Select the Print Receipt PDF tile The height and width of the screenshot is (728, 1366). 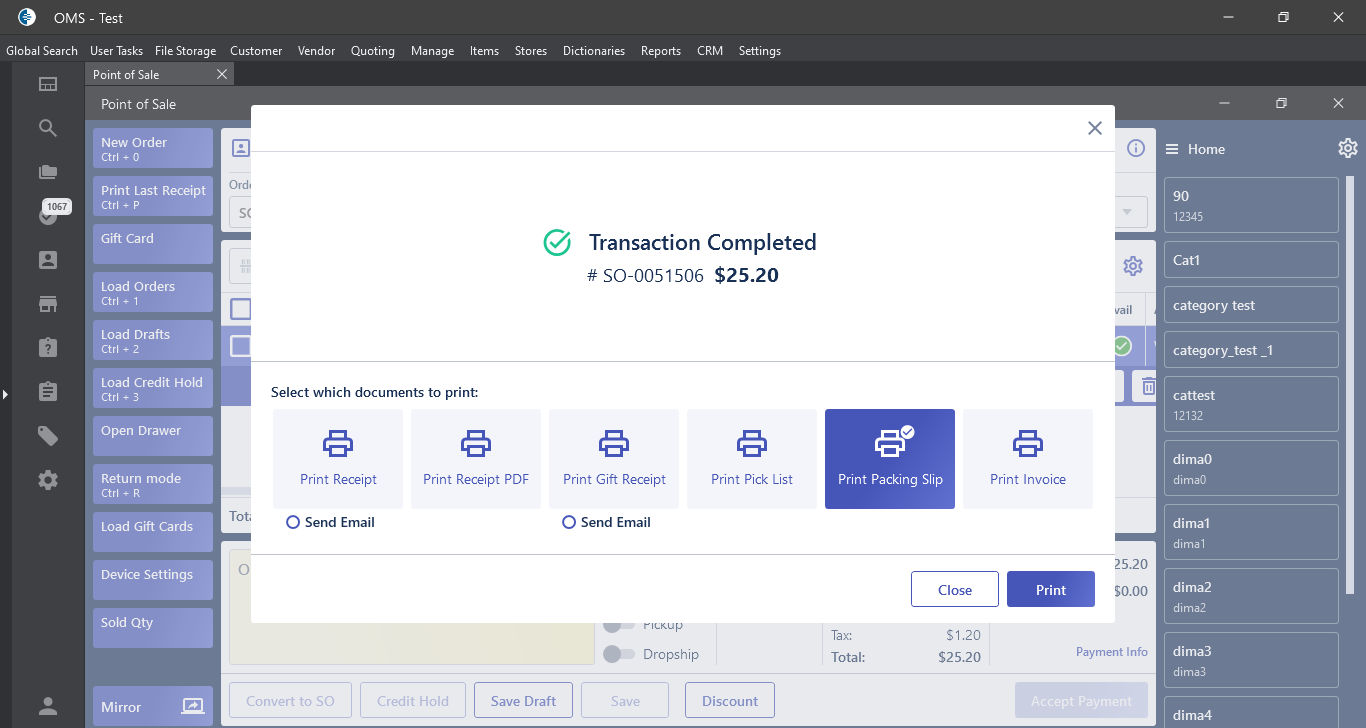tap(476, 459)
